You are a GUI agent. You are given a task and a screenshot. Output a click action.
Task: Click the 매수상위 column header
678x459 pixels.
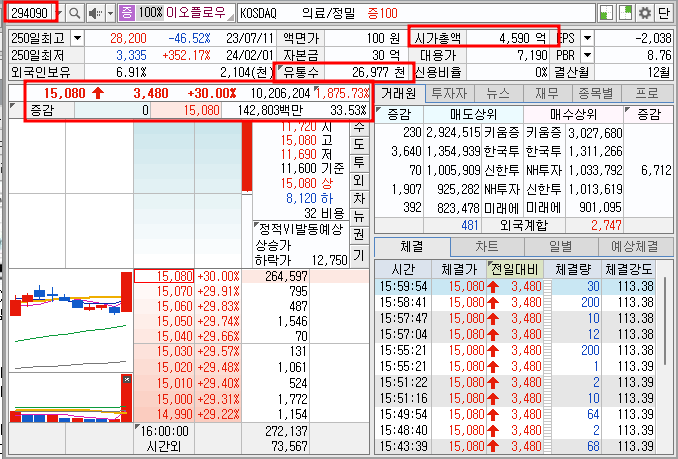coord(573,114)
